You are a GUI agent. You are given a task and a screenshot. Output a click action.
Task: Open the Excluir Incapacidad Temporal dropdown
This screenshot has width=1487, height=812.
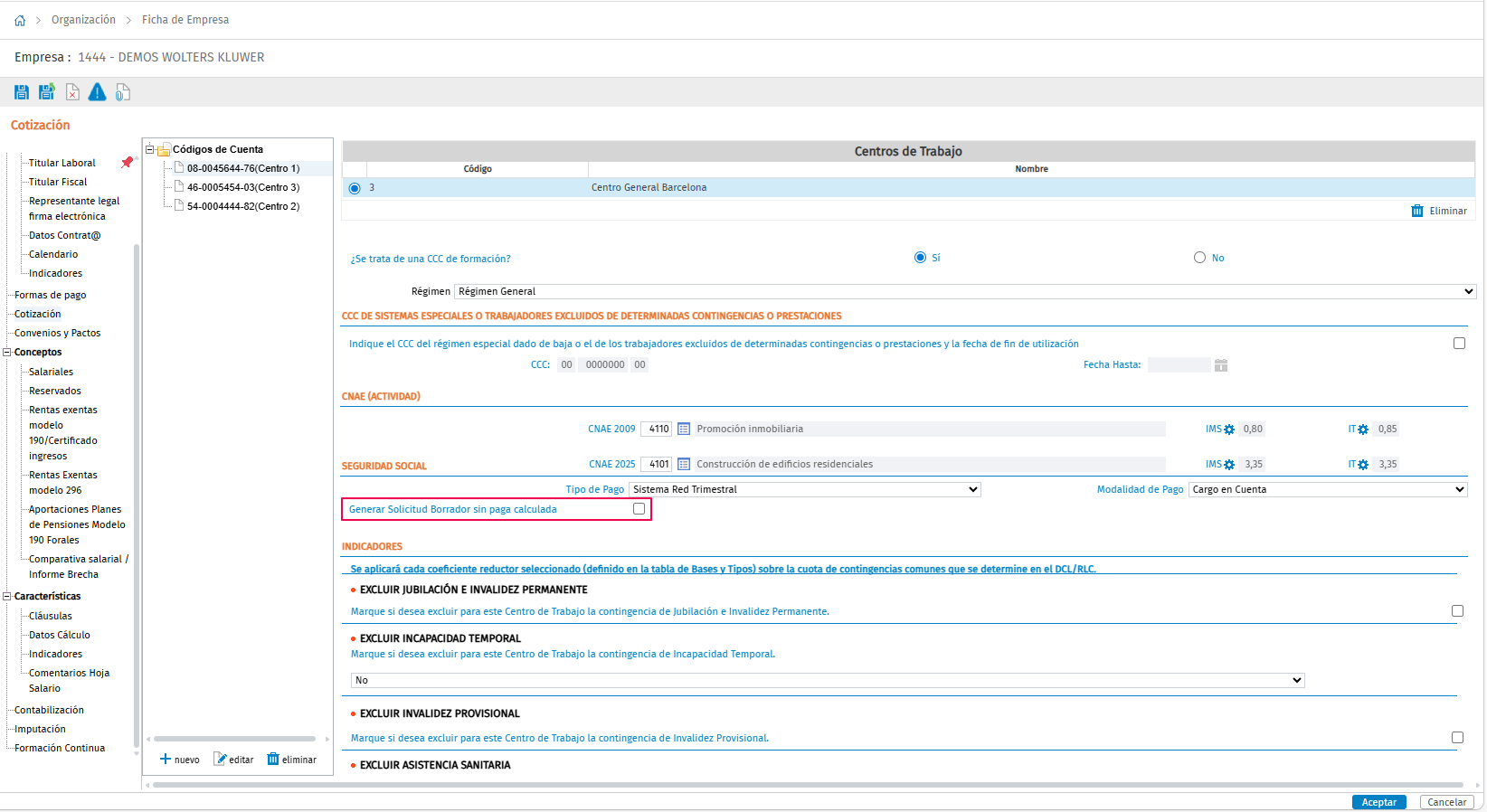pyautogui.click(x=828, y=680)
